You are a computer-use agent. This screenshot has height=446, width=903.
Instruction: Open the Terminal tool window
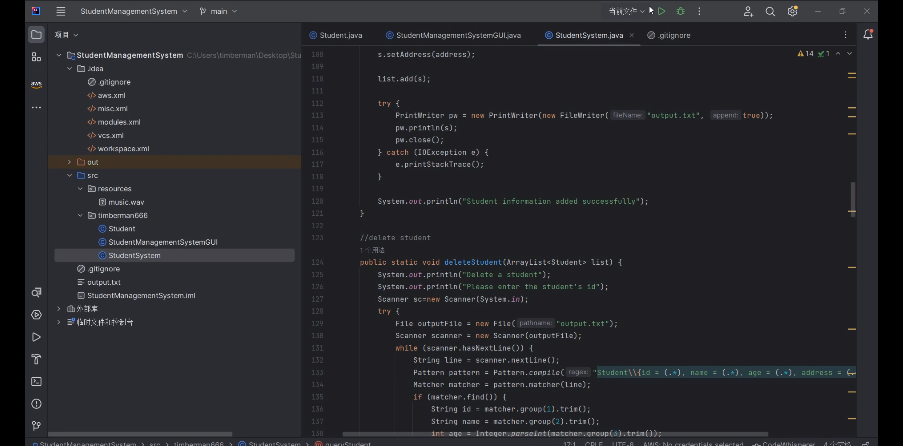tap(36, 381)
